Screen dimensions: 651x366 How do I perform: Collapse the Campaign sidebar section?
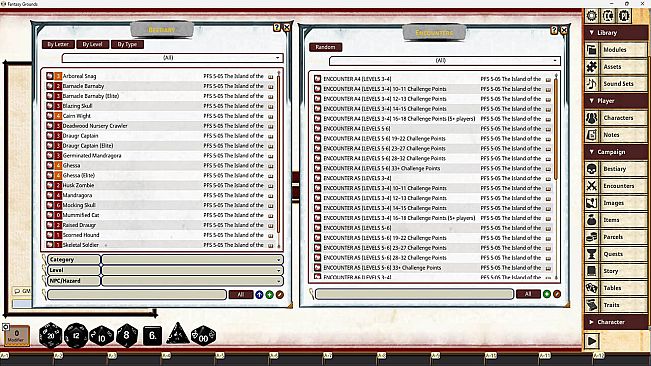point(616,152)
